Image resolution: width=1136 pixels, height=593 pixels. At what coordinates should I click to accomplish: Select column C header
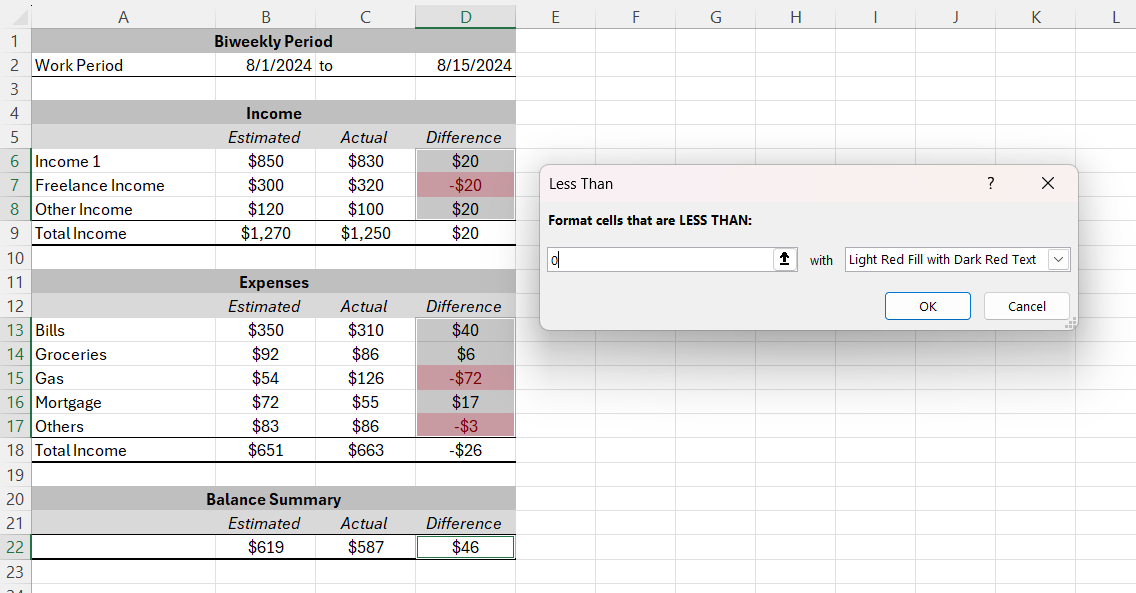(x=365, y=17)
